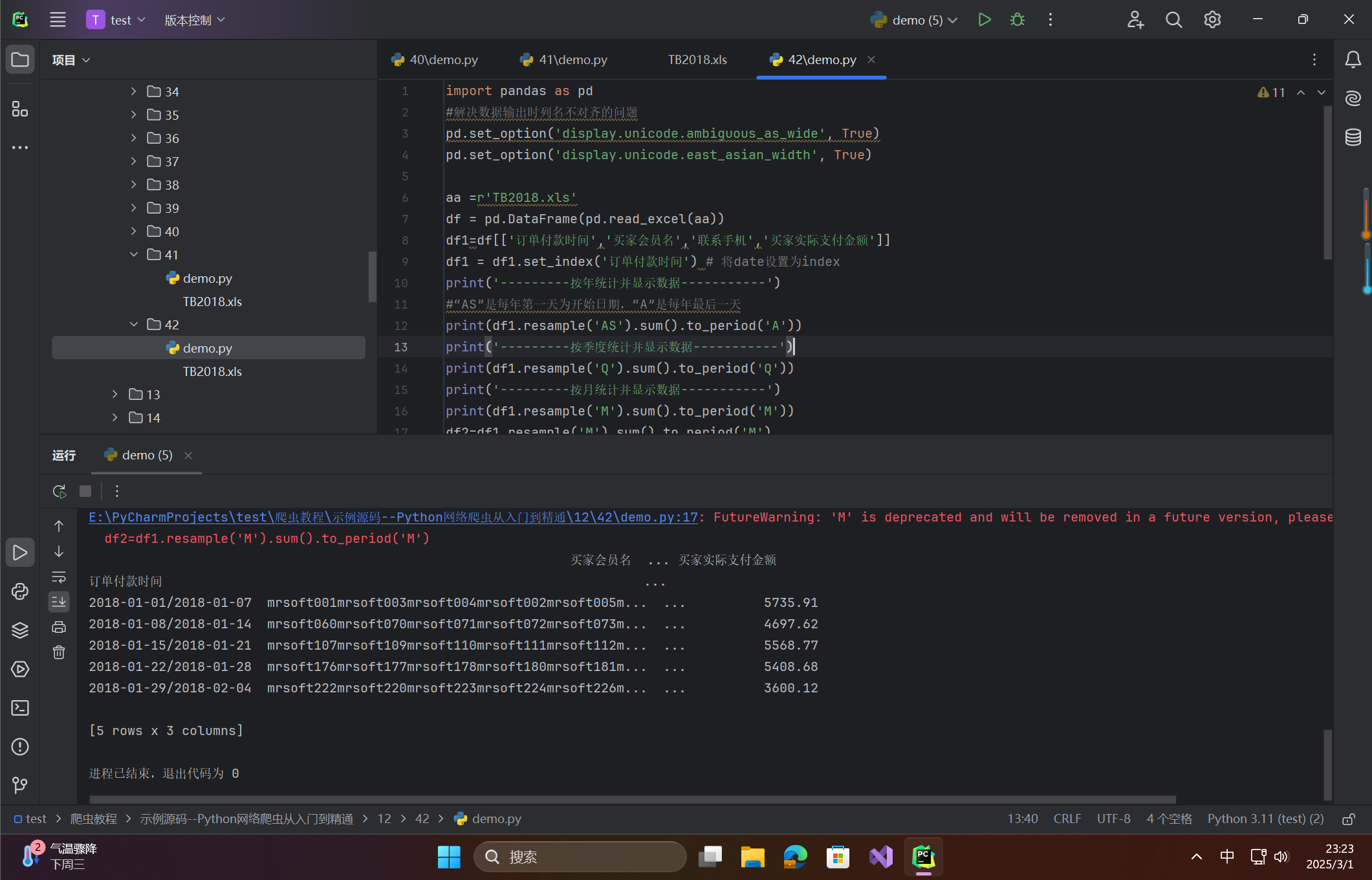
Task: Open the Python Packages tool window
Action: click(x=20, y=630)
